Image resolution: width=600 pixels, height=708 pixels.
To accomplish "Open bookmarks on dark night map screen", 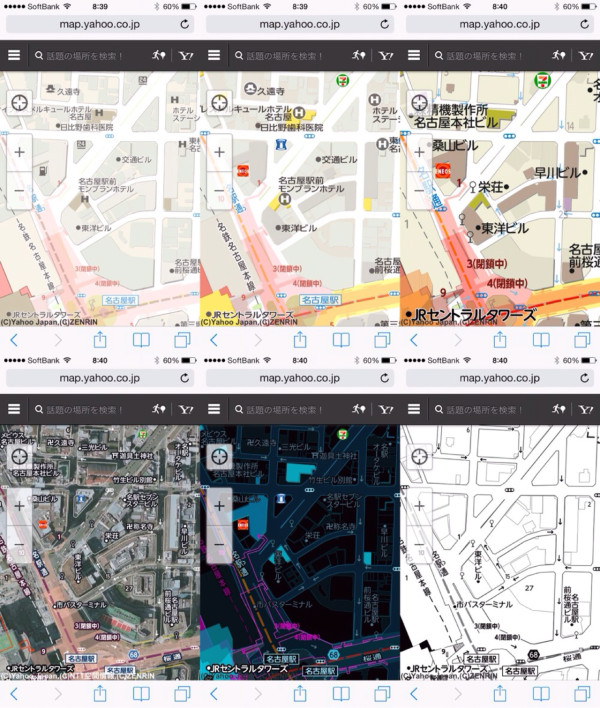I will [x=341, y=694].
